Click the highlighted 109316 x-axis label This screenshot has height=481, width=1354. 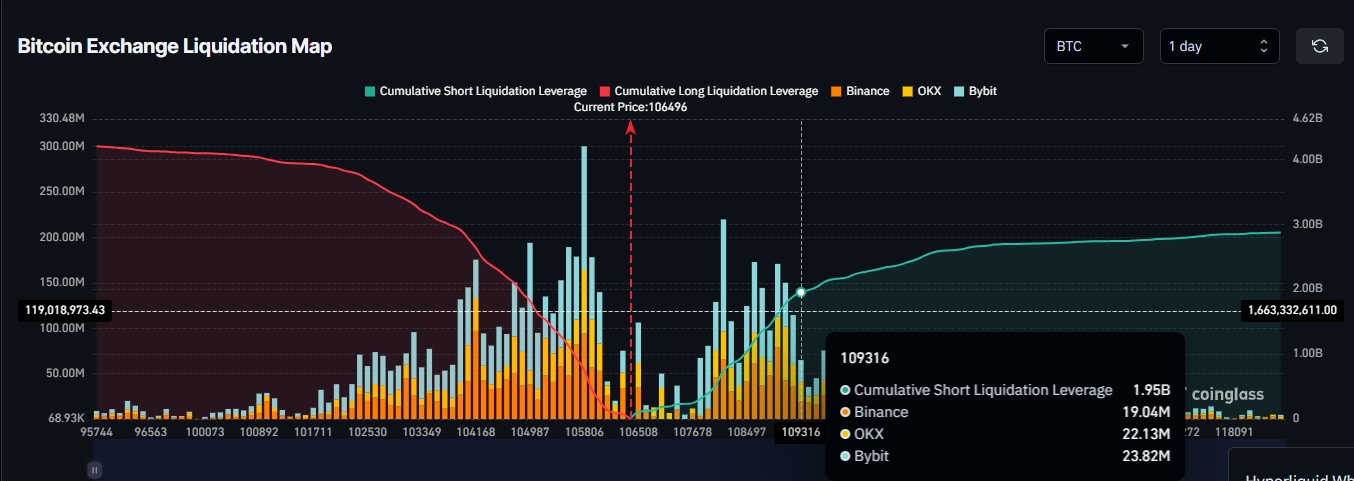pyautogui.click(x=801, y=432)
